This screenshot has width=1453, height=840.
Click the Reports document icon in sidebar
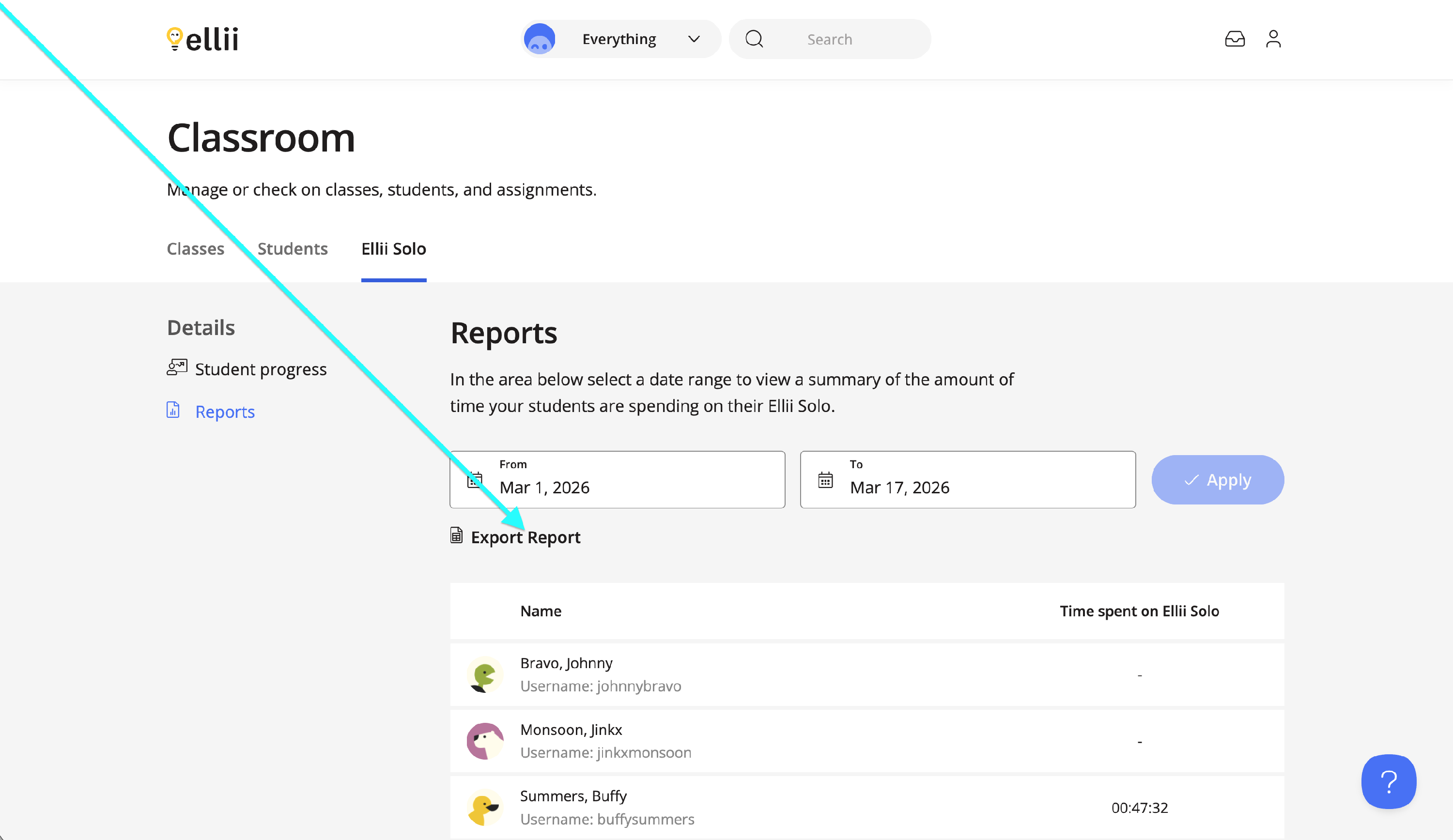[173, 410]
